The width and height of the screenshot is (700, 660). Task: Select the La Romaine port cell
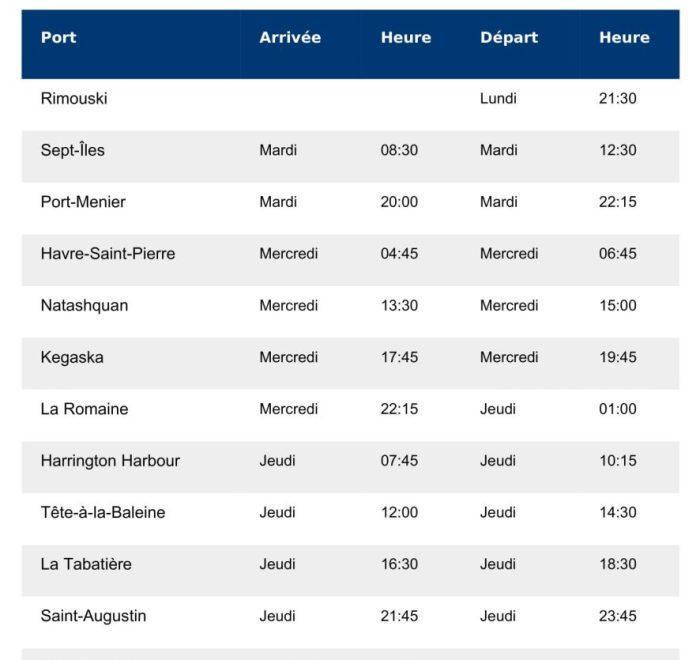point(84,409)
